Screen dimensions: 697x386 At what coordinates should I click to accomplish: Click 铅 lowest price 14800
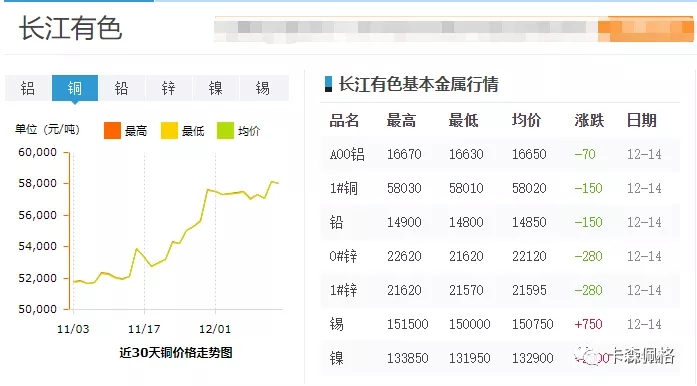(x=466, y=222)
